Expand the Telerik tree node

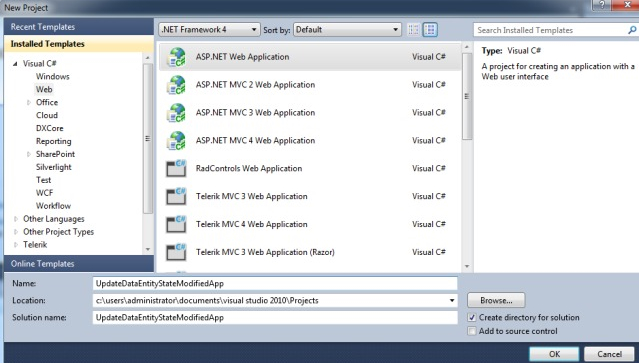[16, 245]
